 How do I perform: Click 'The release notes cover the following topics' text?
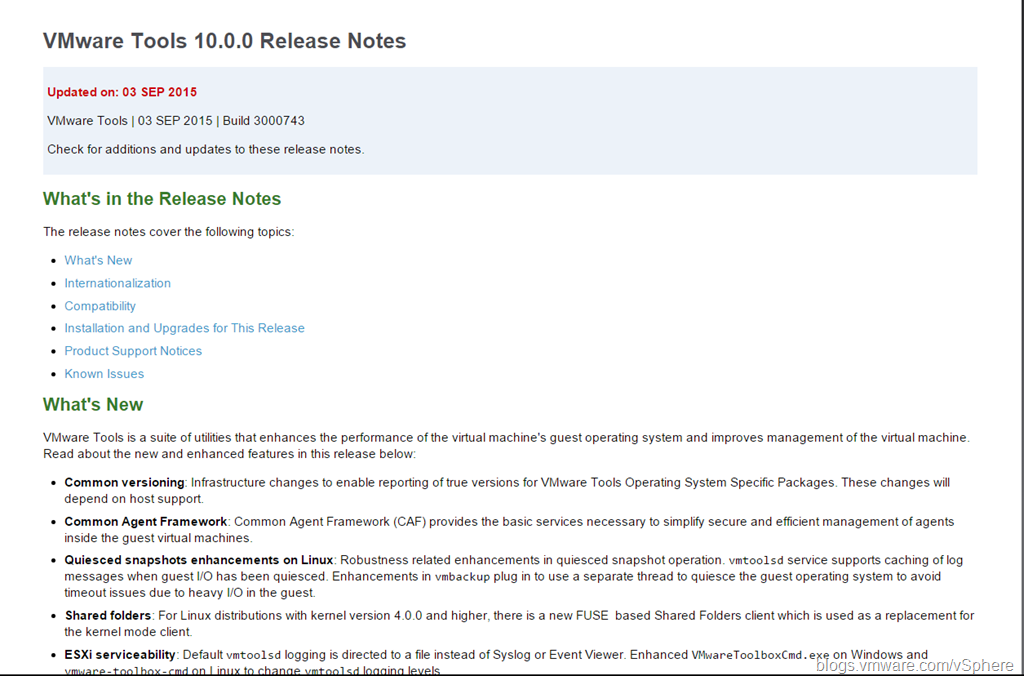(168, 232)
